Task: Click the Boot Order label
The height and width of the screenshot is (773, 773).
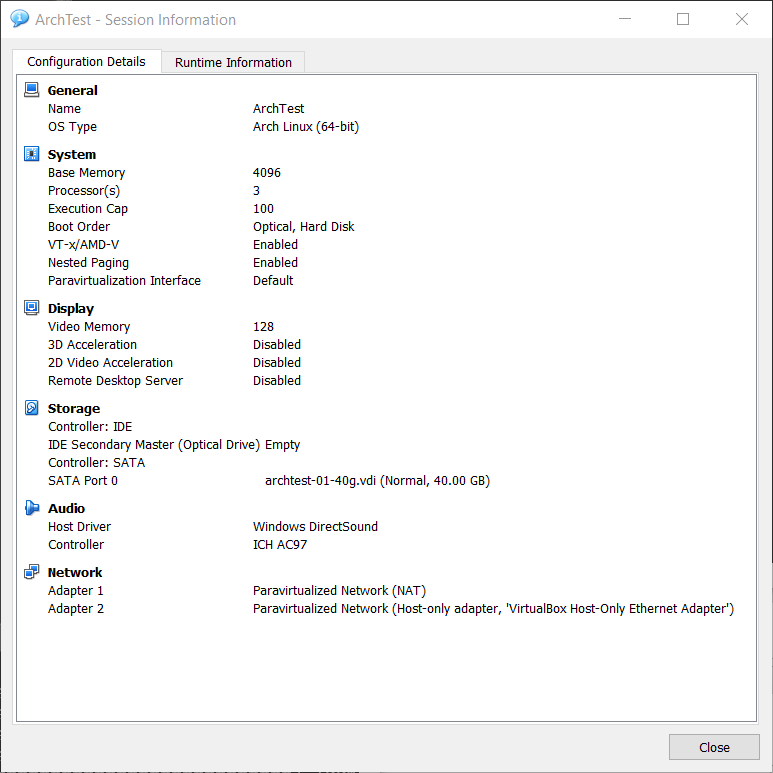Action: coord(79,227)
